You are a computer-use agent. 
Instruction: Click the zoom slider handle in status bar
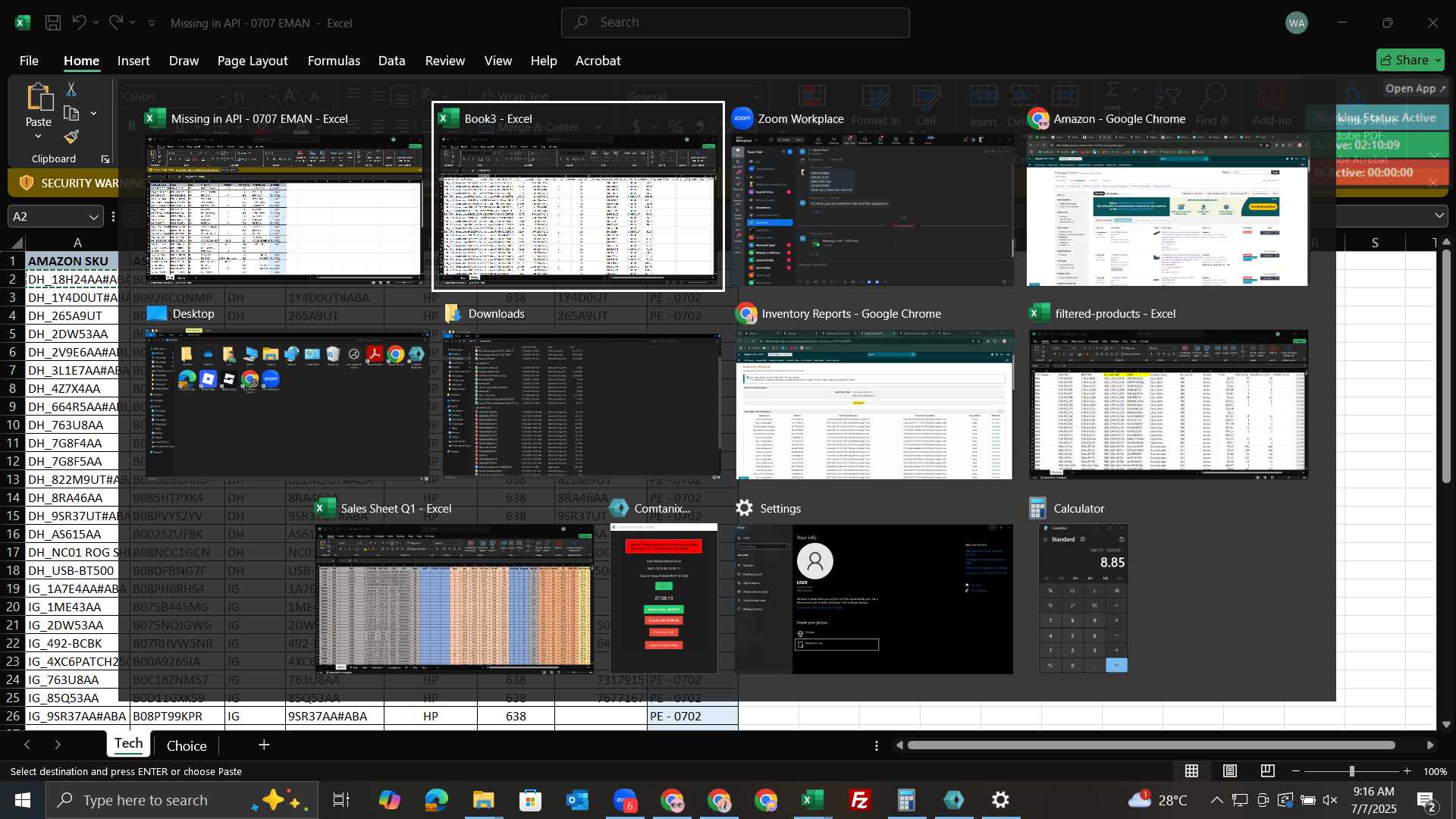(x=1351, y=771)
